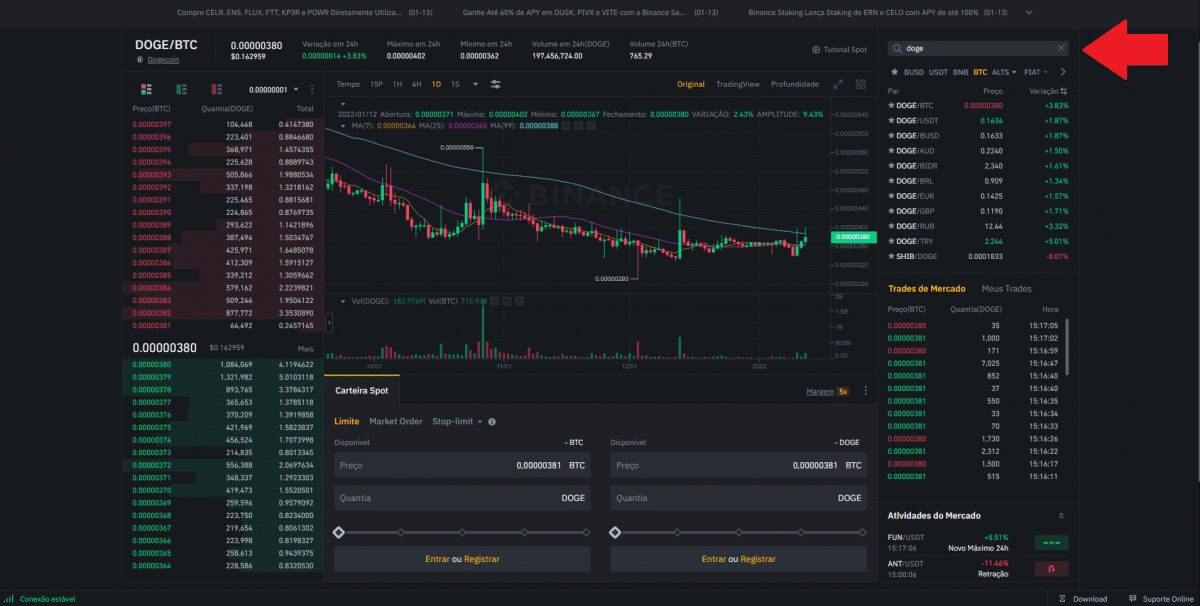Open chart indicator settings icon

click(496, 85)
